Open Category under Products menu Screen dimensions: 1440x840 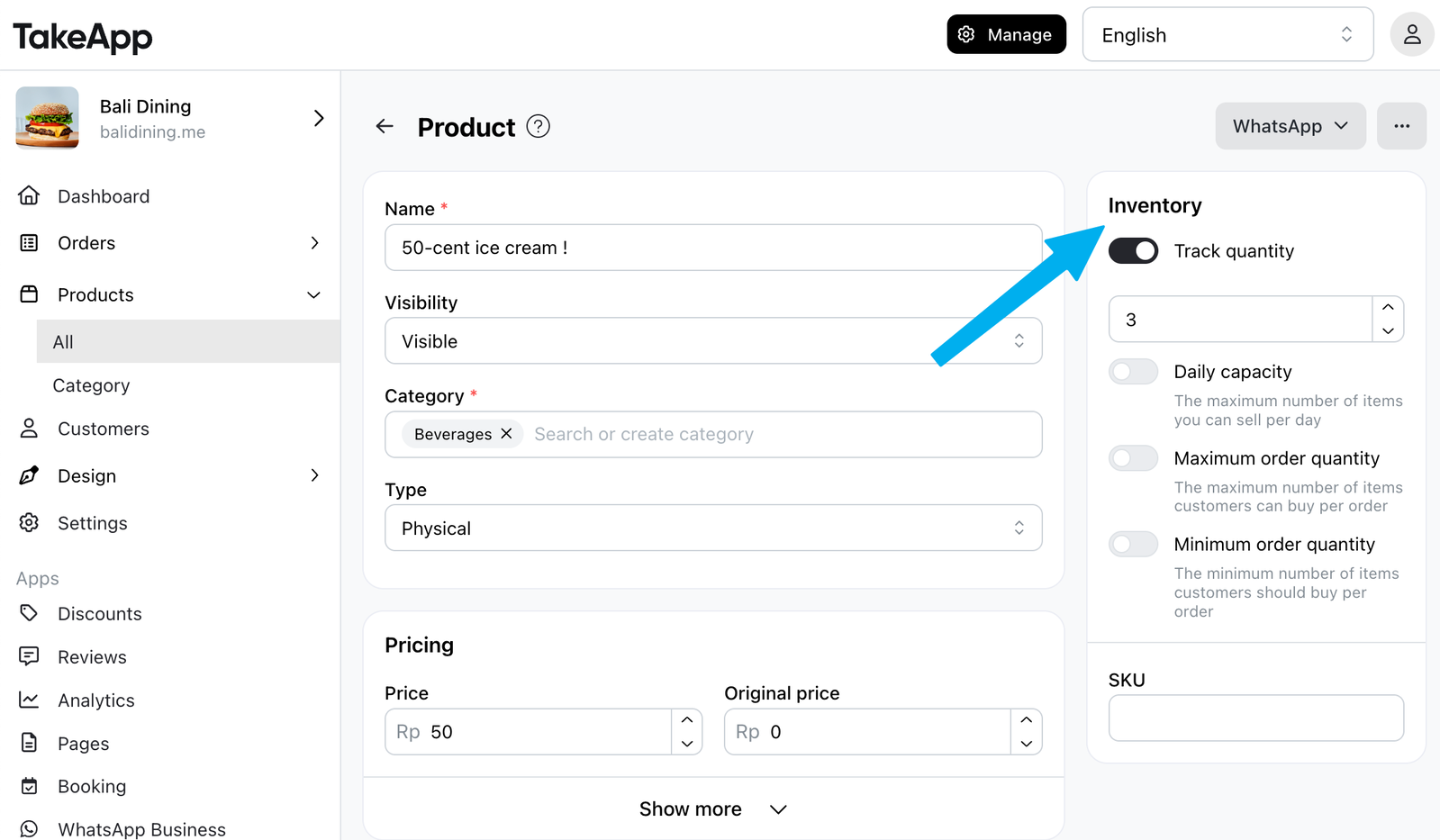coord(91,385)
